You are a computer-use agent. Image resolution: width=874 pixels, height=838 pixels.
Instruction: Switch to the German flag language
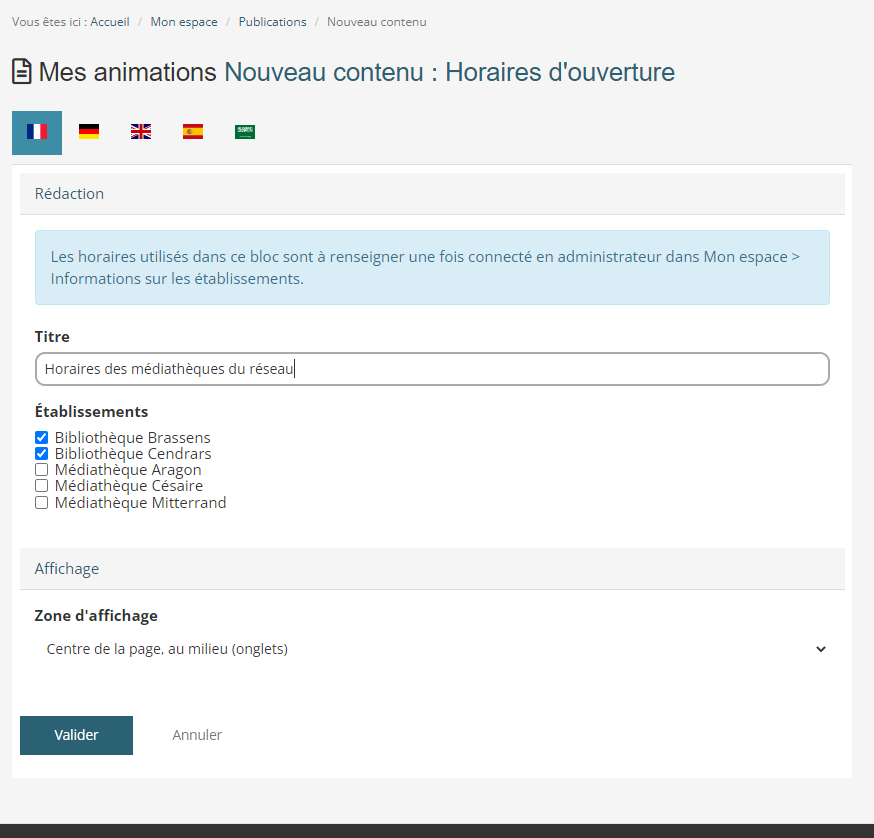pyautogui.click(x=89, y=132)
